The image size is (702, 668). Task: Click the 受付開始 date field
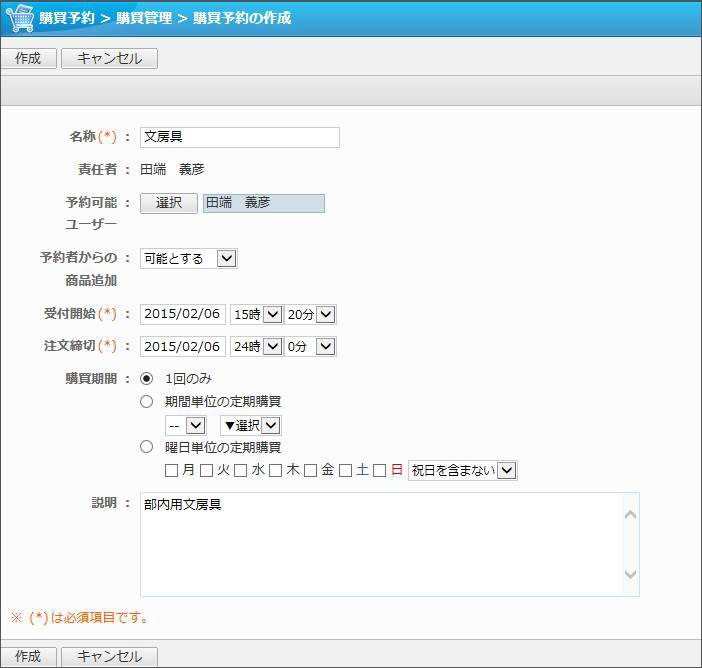(183, 315)
